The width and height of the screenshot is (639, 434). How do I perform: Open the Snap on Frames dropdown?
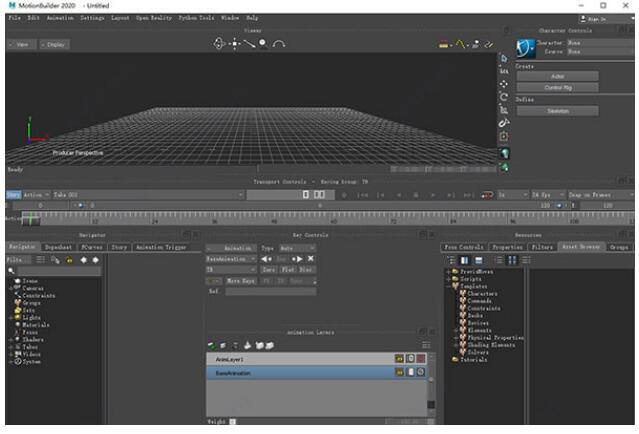coord(601,195)
